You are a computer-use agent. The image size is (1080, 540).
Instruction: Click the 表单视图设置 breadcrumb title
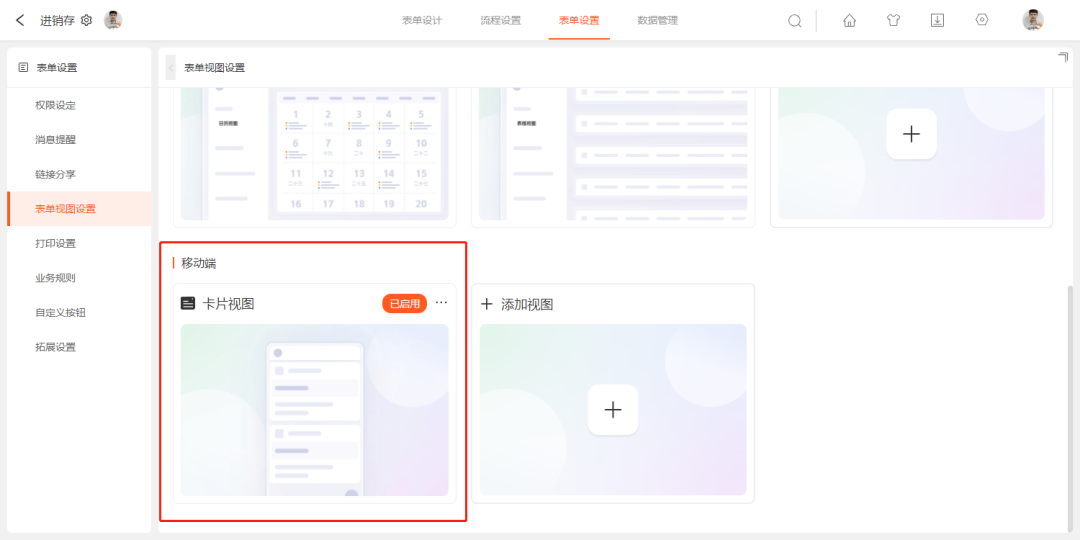click(214, 68)
